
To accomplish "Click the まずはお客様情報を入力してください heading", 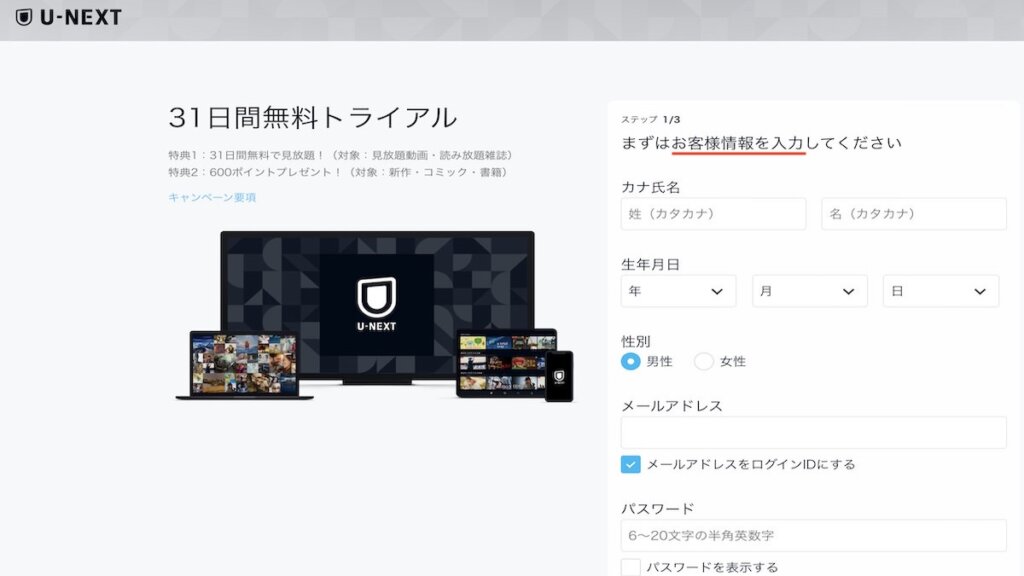I will coord(761,143).
